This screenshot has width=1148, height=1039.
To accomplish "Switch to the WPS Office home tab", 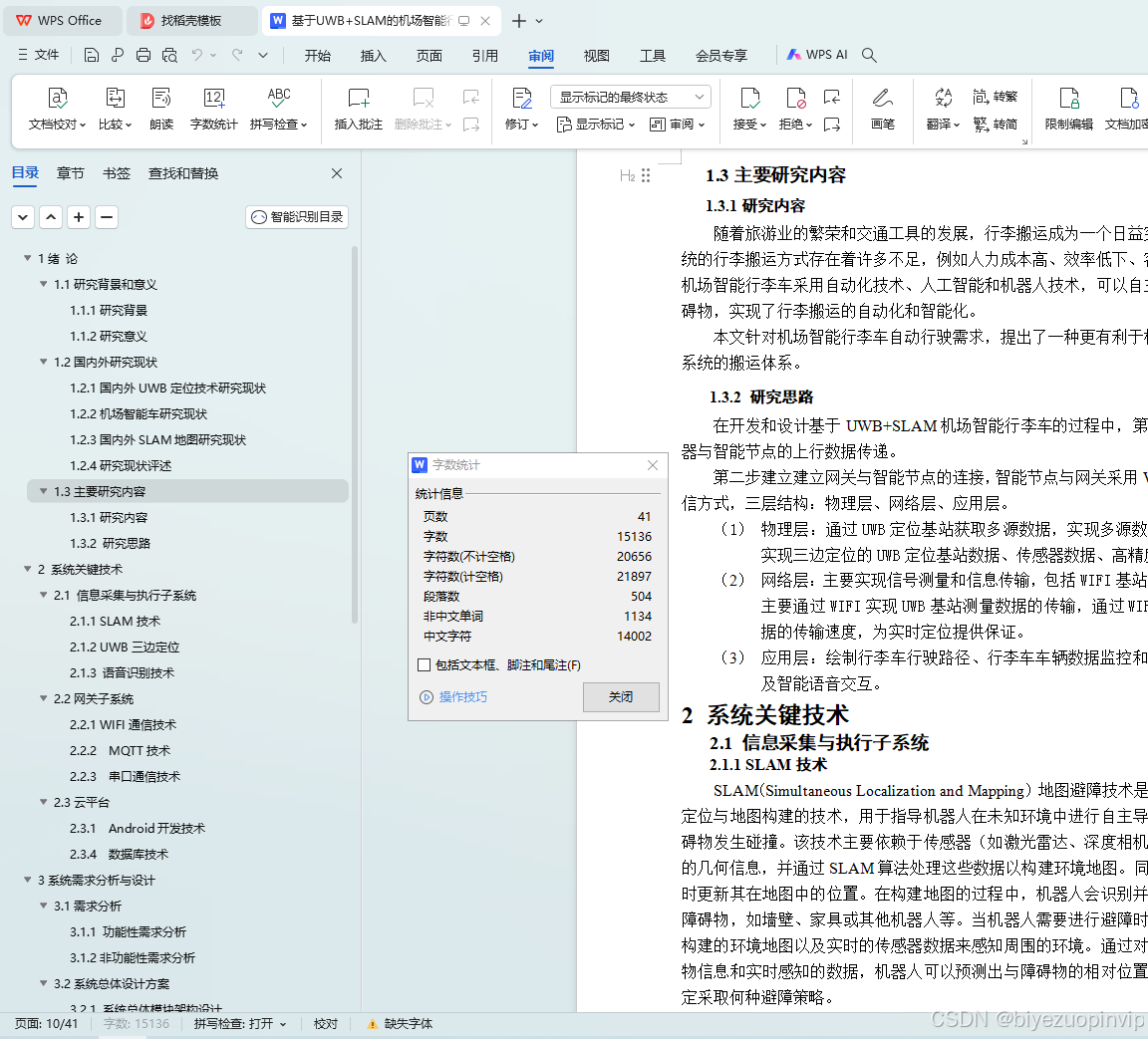I will tap(62, 21).
